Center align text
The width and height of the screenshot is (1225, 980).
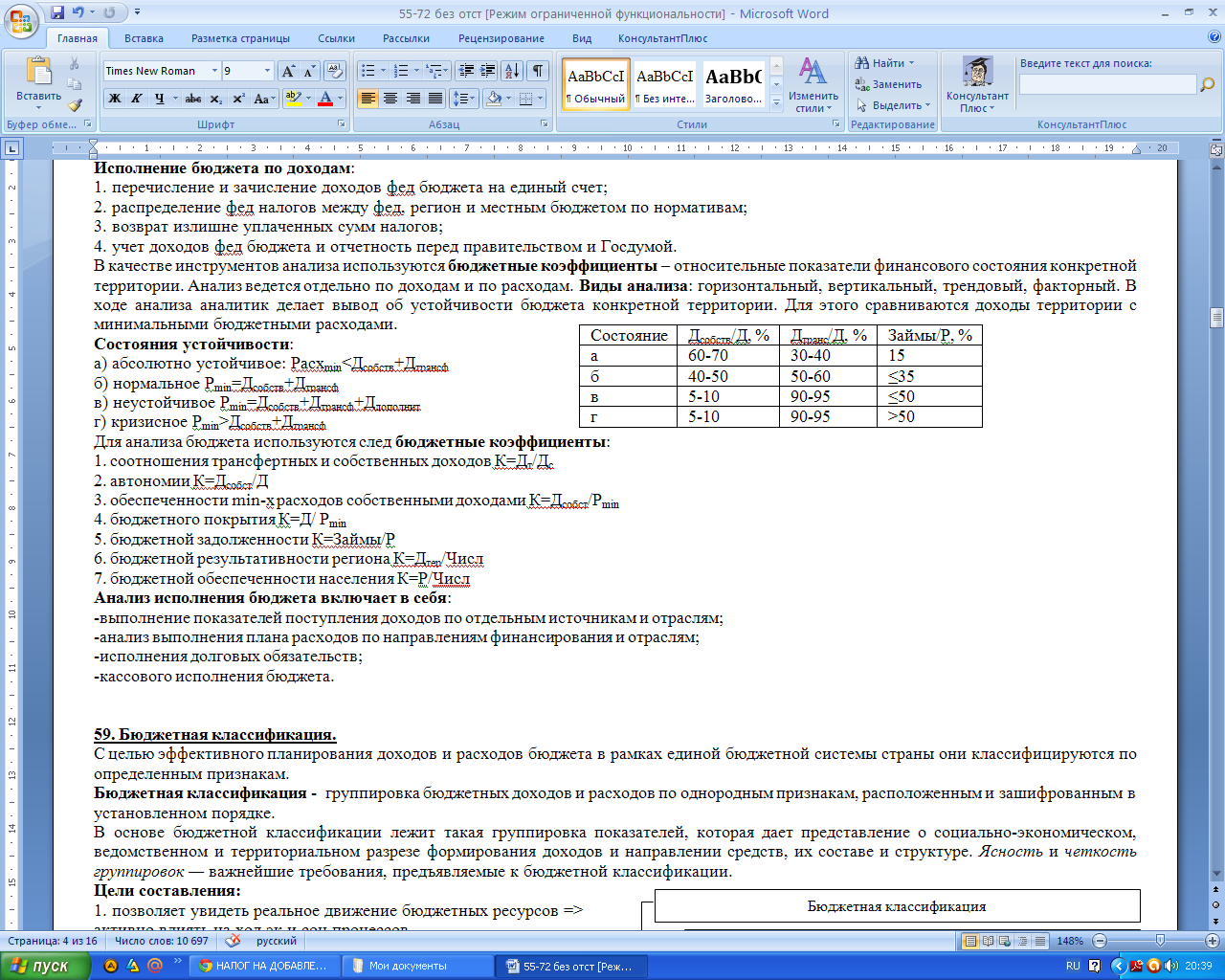(390, 99)
